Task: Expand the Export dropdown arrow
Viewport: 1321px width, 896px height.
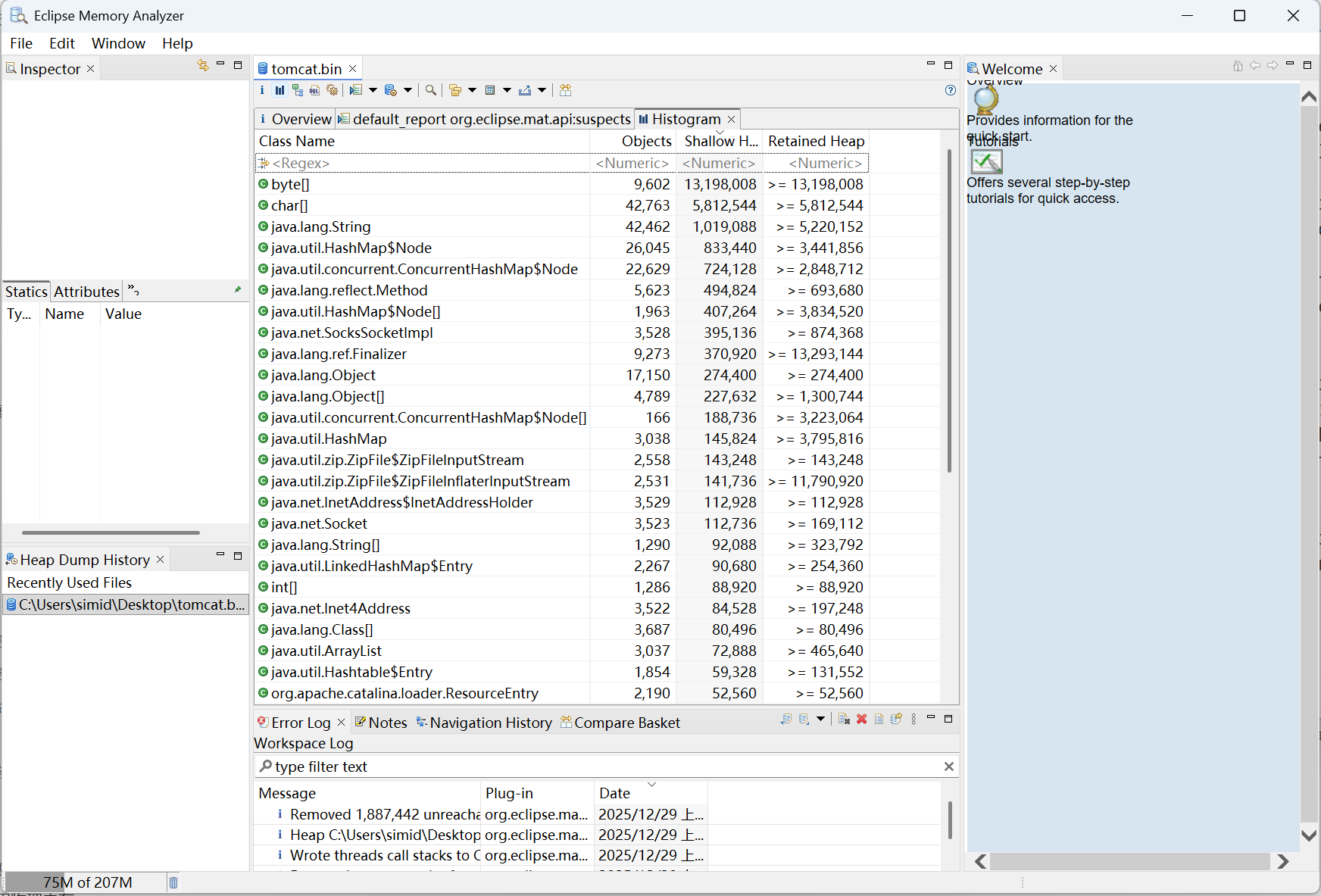Action: (542, 90)
